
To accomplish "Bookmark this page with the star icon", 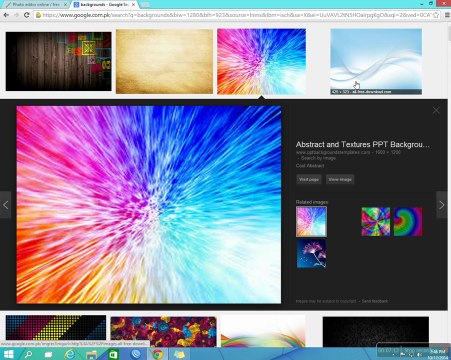I will click(436, 15).
